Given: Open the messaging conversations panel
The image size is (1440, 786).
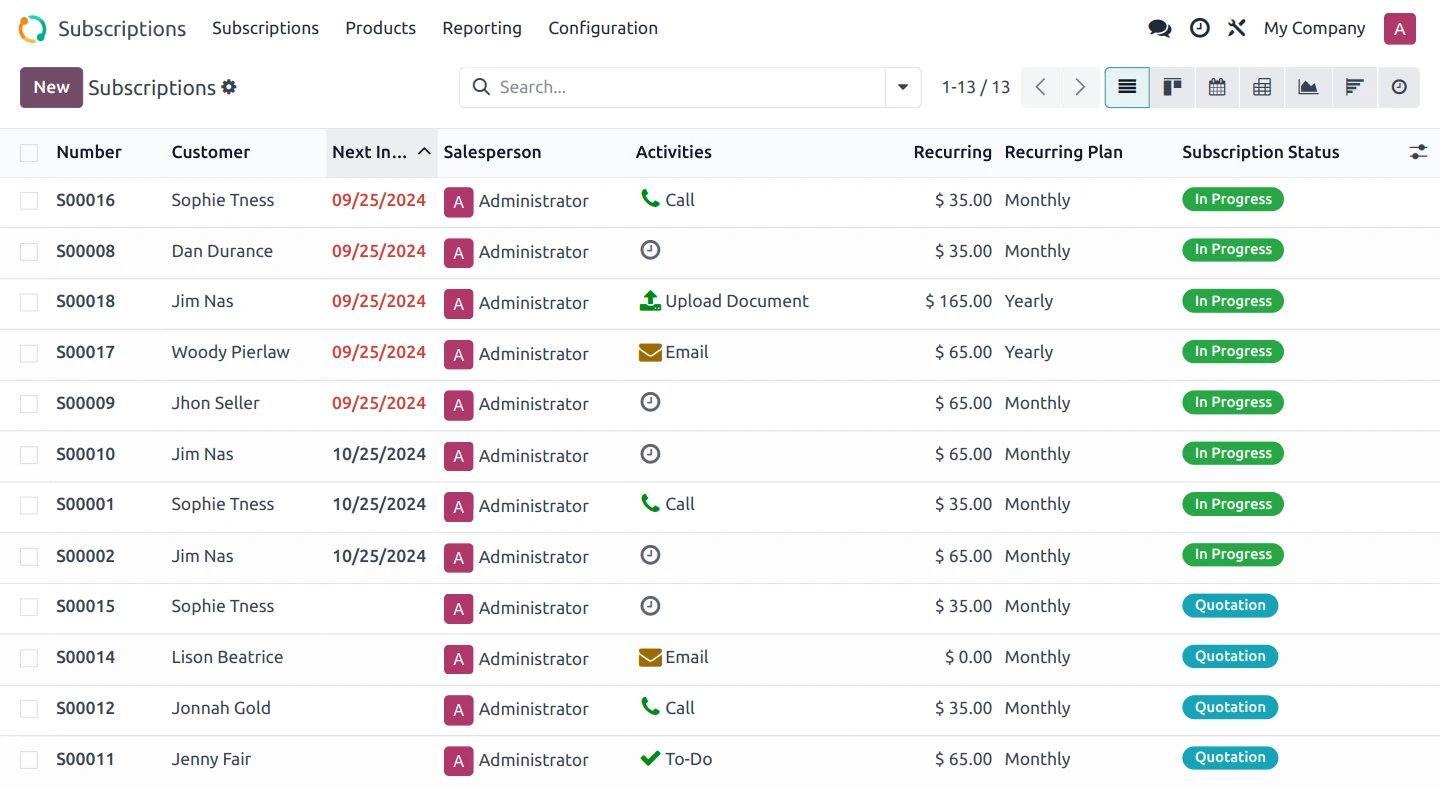Looking at the screenshot, I should pyautogui.click(x=1159, y=28).
